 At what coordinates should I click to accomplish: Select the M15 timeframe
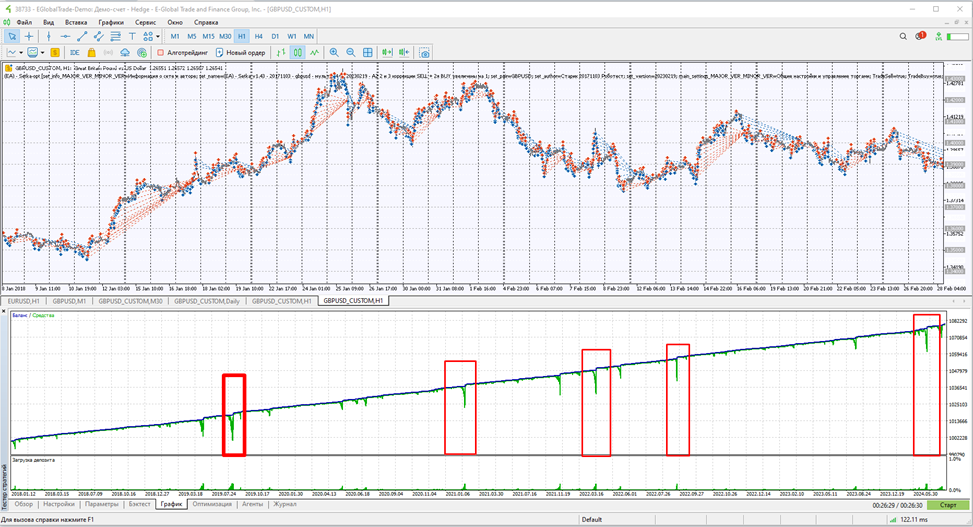208,37
